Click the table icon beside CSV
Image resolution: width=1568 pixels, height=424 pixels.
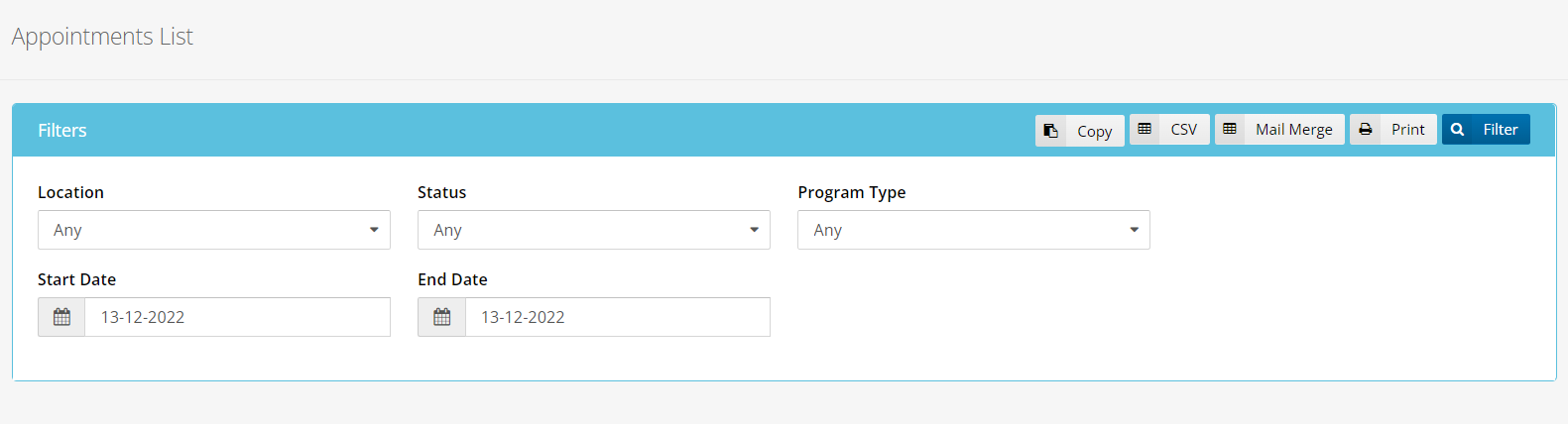[1145, 130]
